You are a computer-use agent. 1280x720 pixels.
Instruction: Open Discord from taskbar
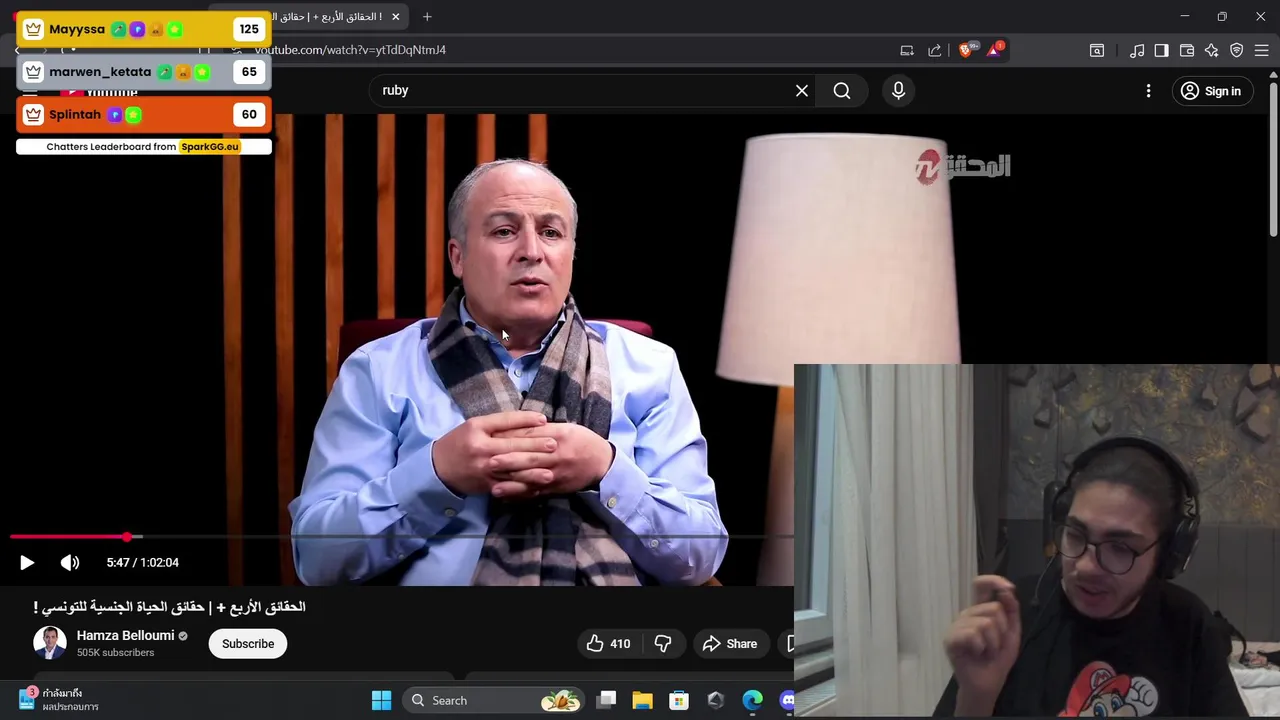(x=786, y=701)
